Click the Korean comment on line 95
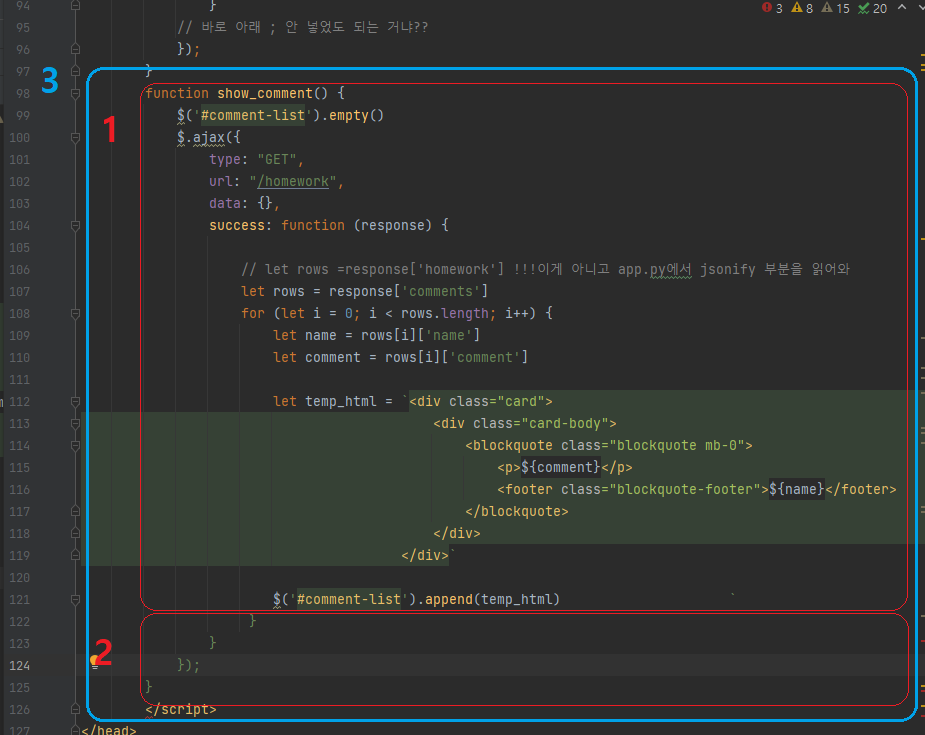925x735 pixels. (303, 28)
